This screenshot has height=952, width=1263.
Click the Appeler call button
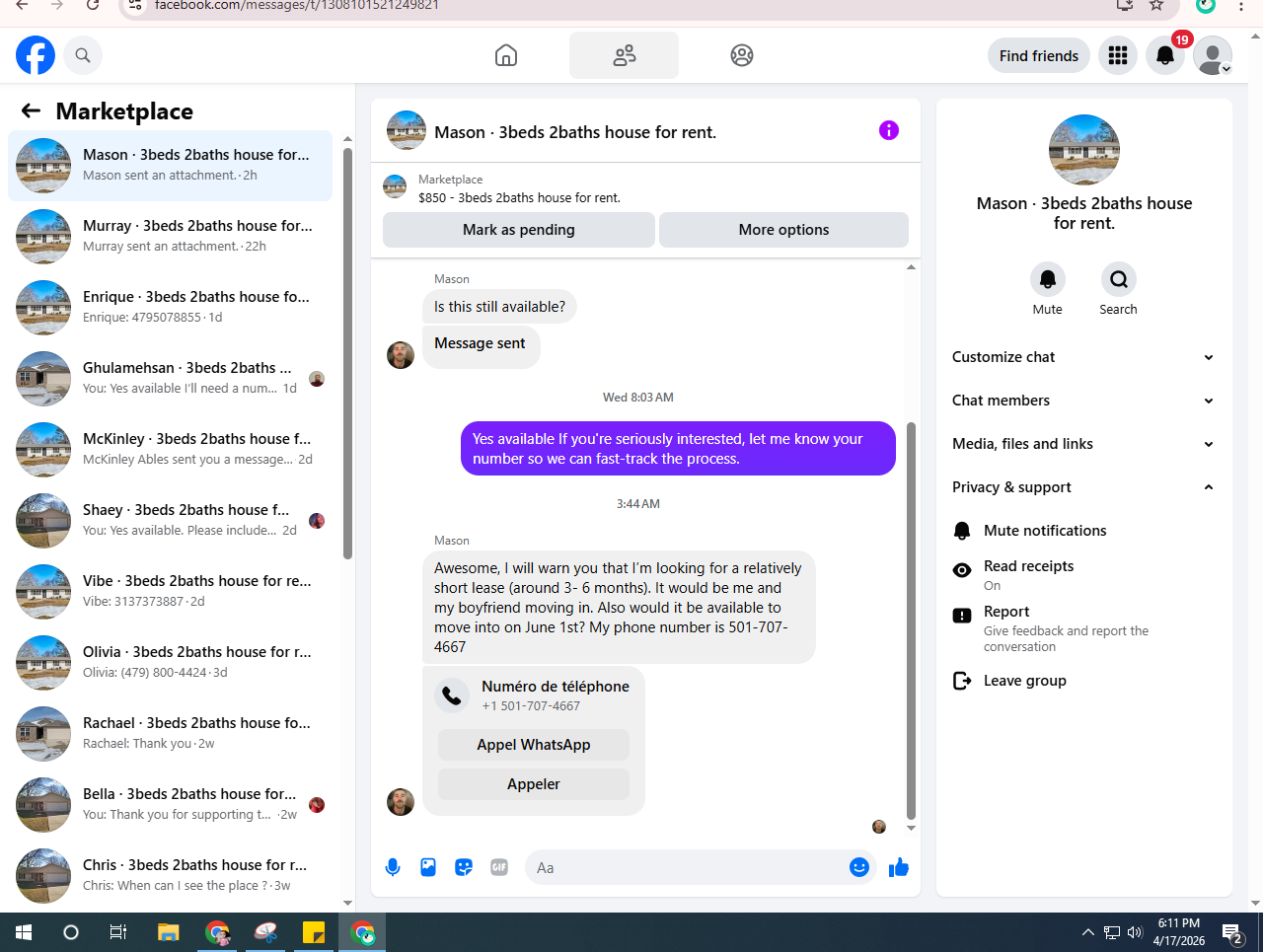coord(534,784)
